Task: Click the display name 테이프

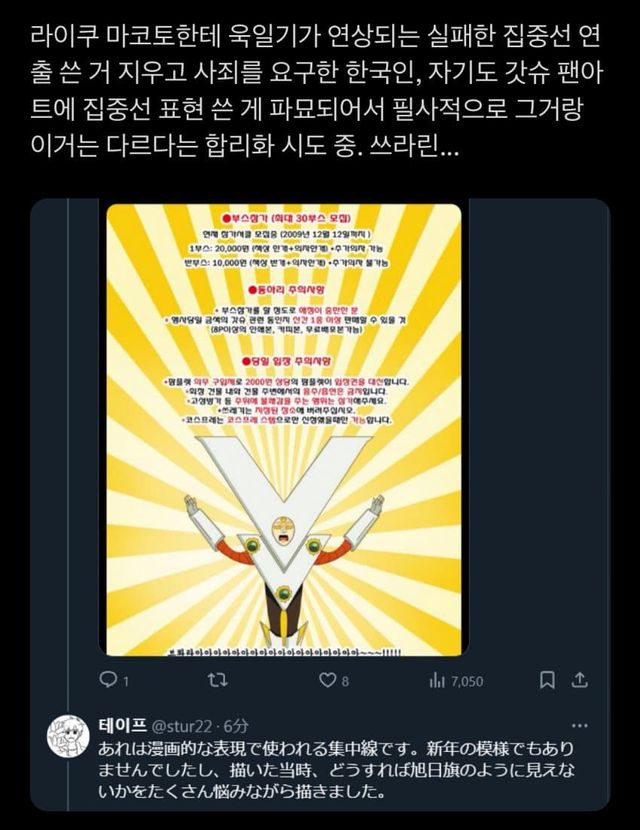Action: pos(122,726)
